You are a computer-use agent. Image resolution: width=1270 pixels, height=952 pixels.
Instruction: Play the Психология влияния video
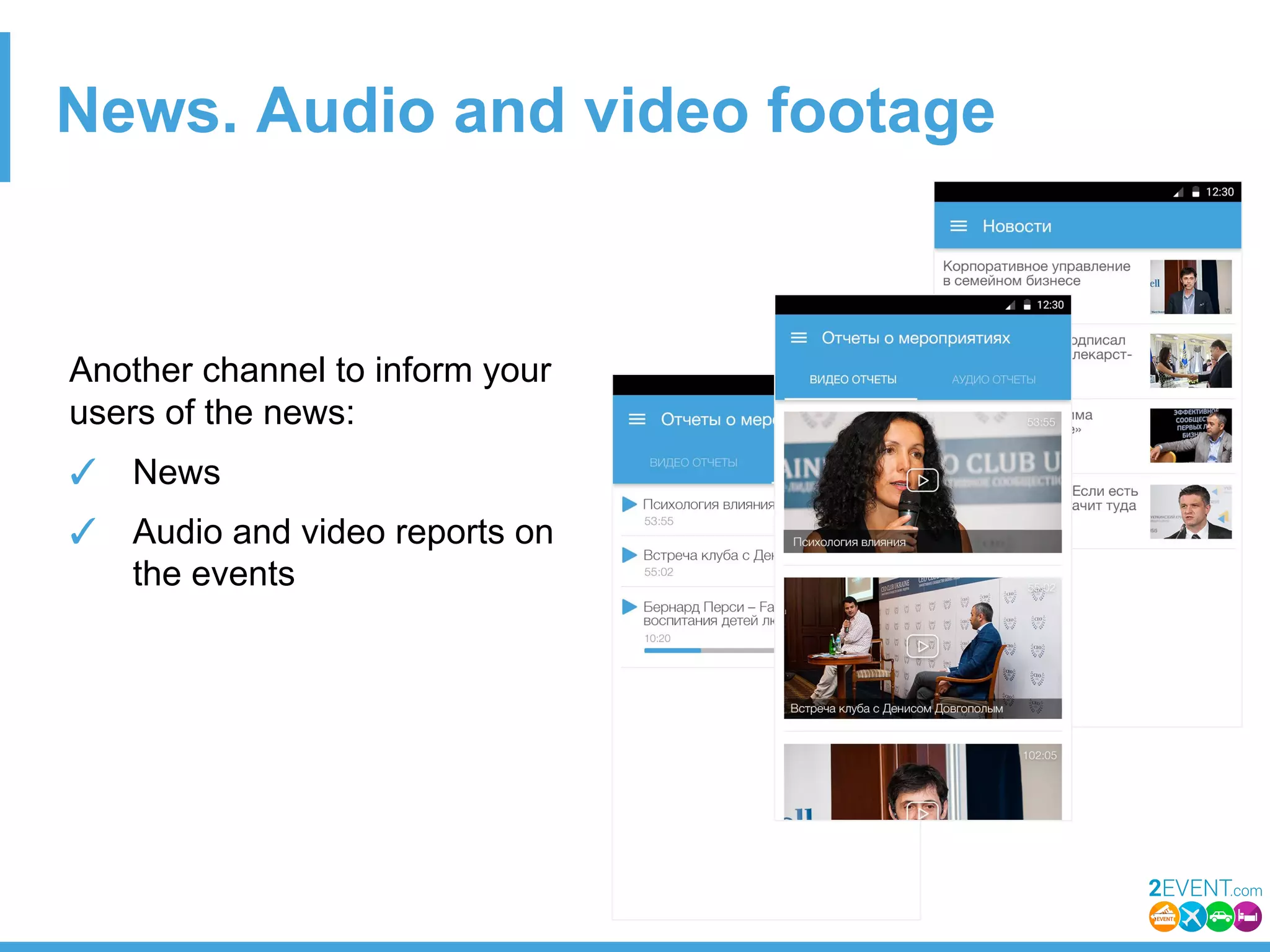923,480
